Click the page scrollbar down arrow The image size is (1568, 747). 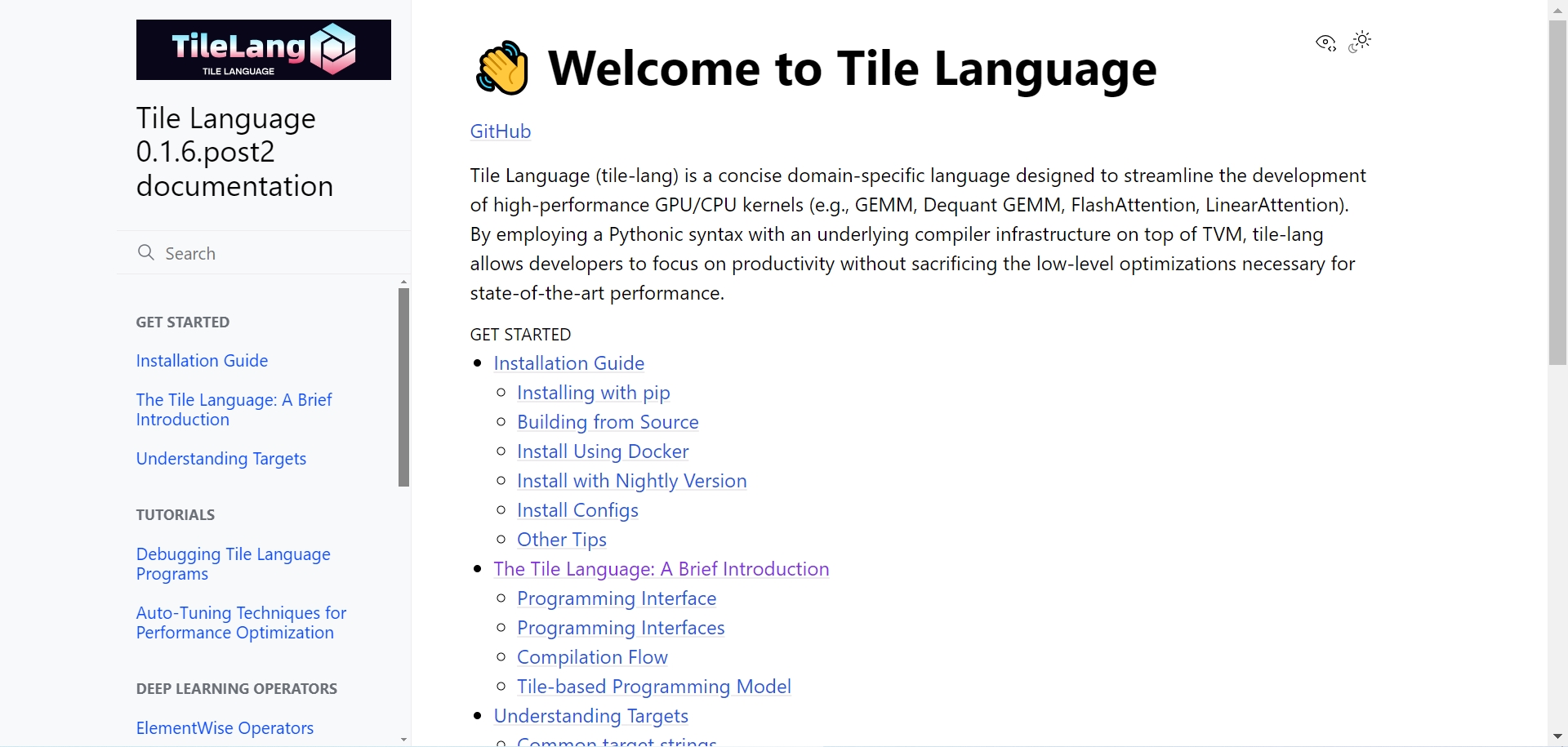pyautogui.click(x=1557, y=738)
